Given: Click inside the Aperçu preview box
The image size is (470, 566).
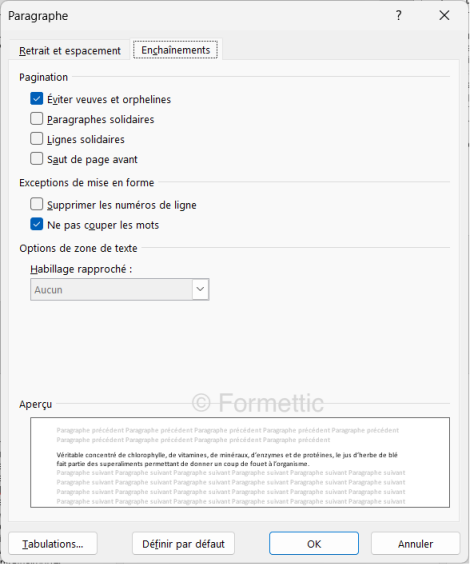Looking at the screenshot, I should [240, 462].
